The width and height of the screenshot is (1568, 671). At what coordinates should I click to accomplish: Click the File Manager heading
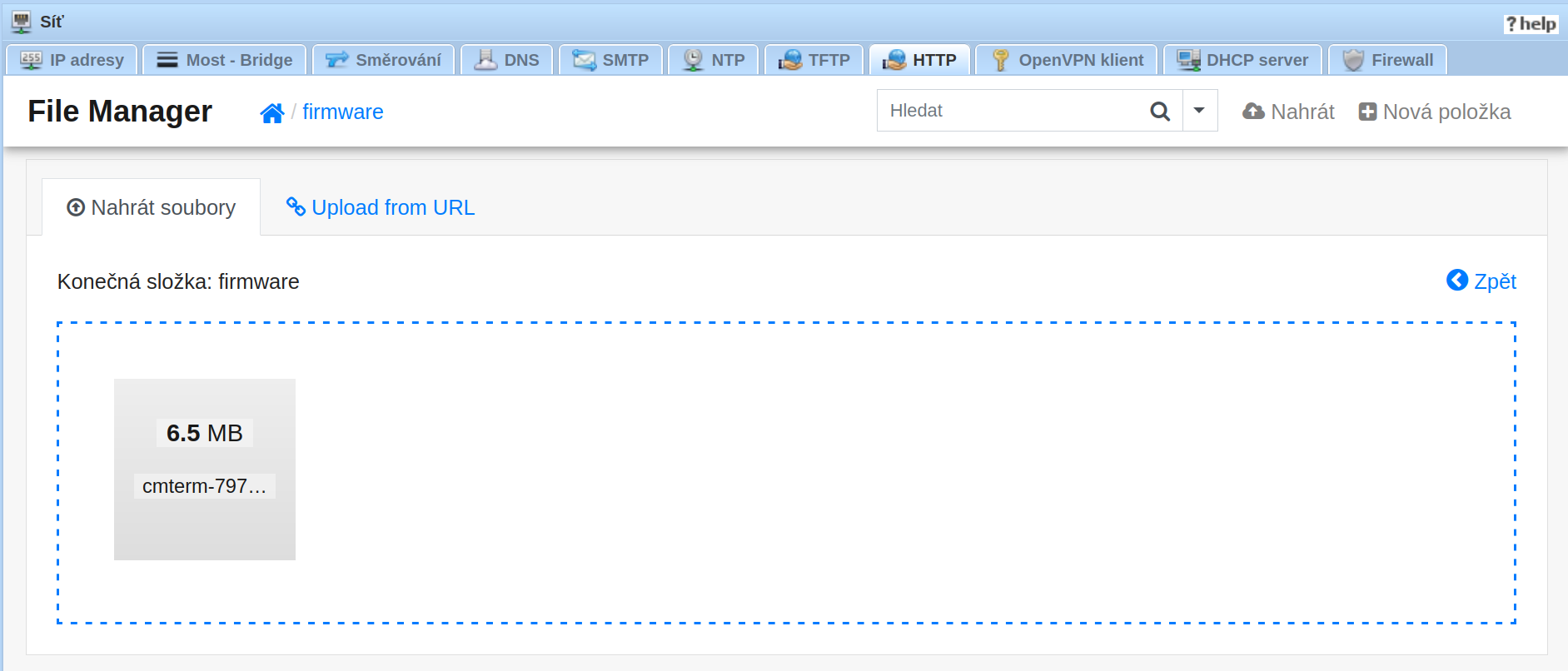click(120, 112)
